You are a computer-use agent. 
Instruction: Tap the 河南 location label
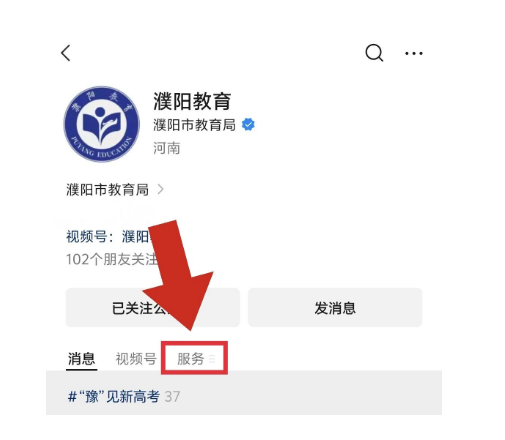[x=167, y=148]
